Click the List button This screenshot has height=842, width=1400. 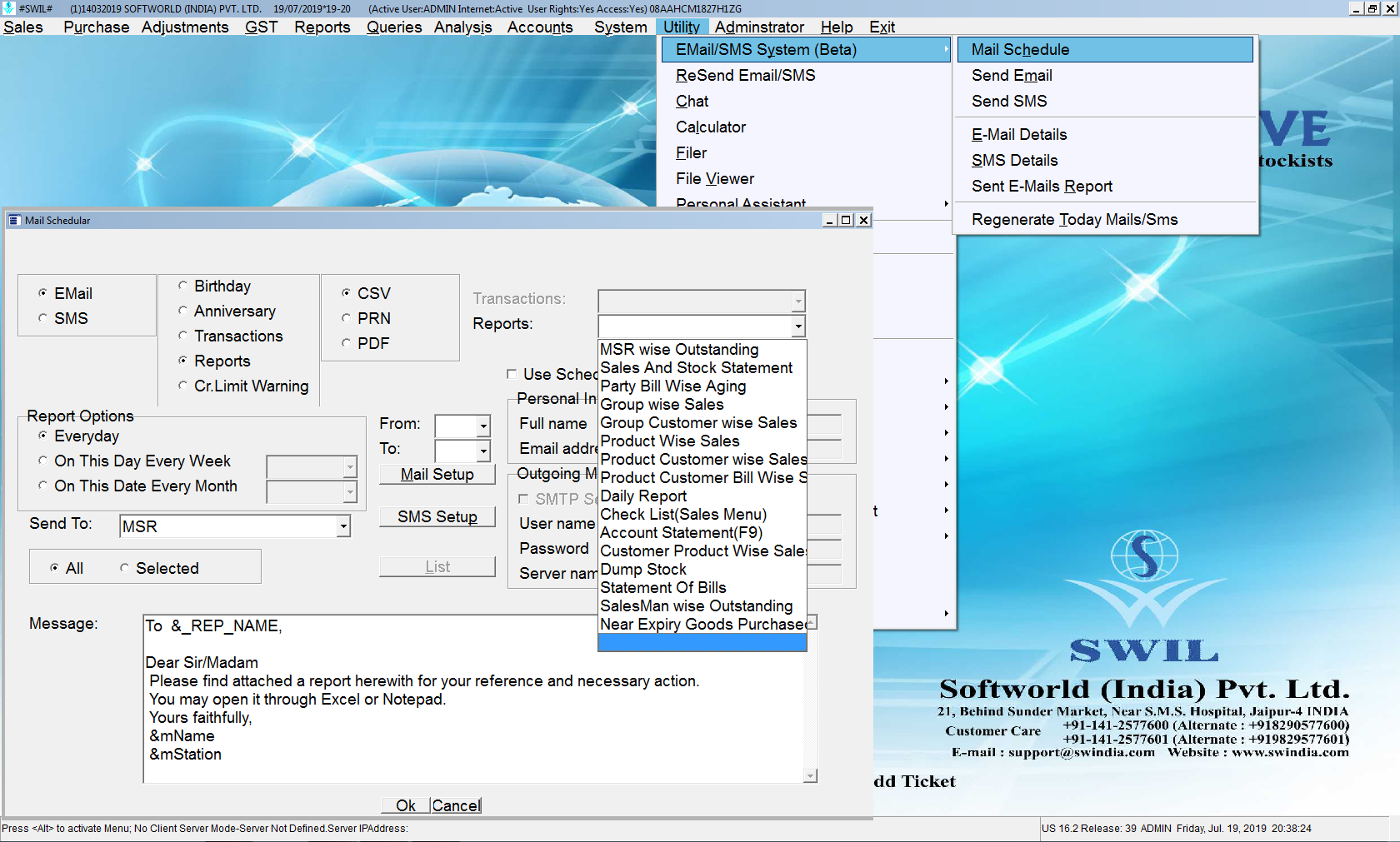coord(437,566)
